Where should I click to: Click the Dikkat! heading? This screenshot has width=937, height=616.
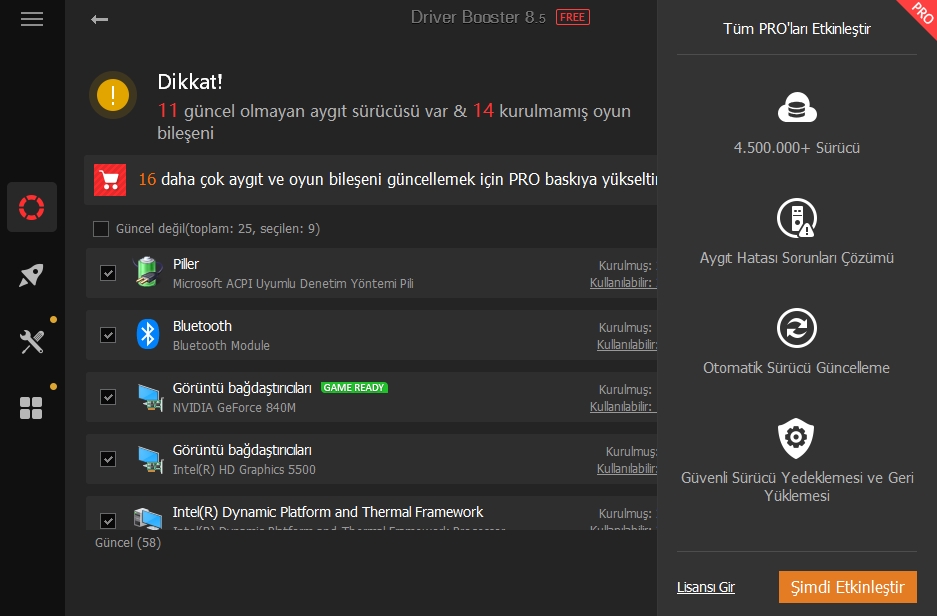(189, 82)
